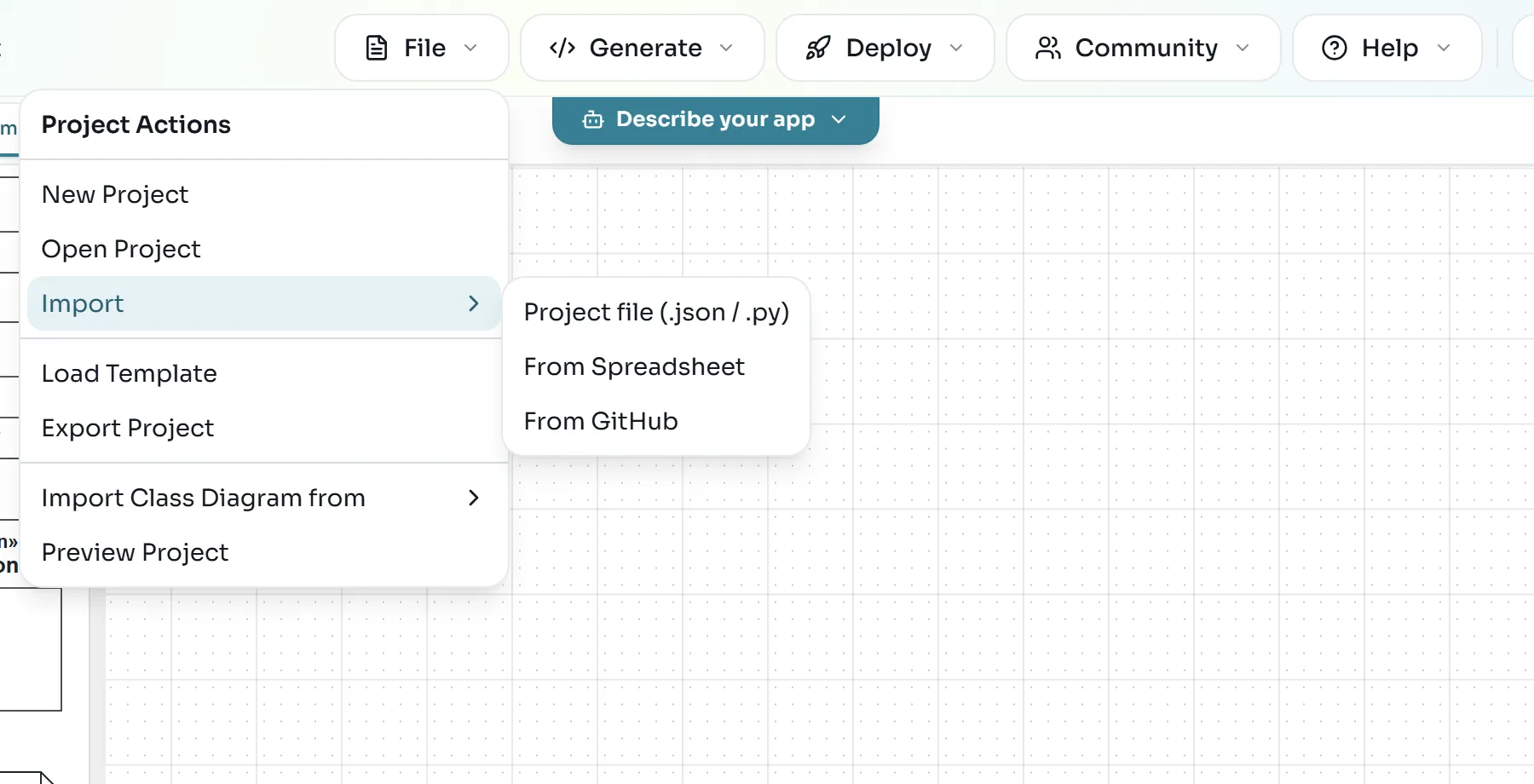
Task: Select Load Template menu entry
Action: (x=264, y=373)
